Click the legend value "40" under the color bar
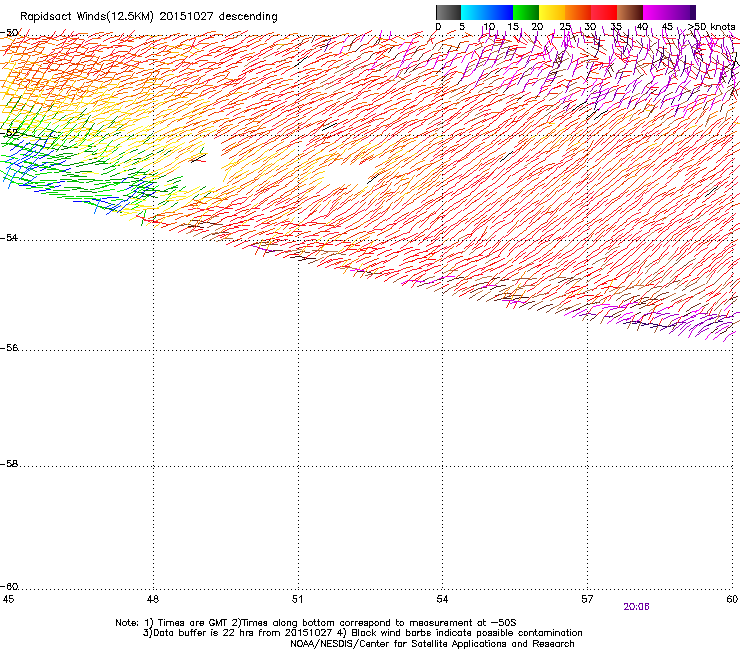This screenshot has height=650, width=740. pos(642,26)
